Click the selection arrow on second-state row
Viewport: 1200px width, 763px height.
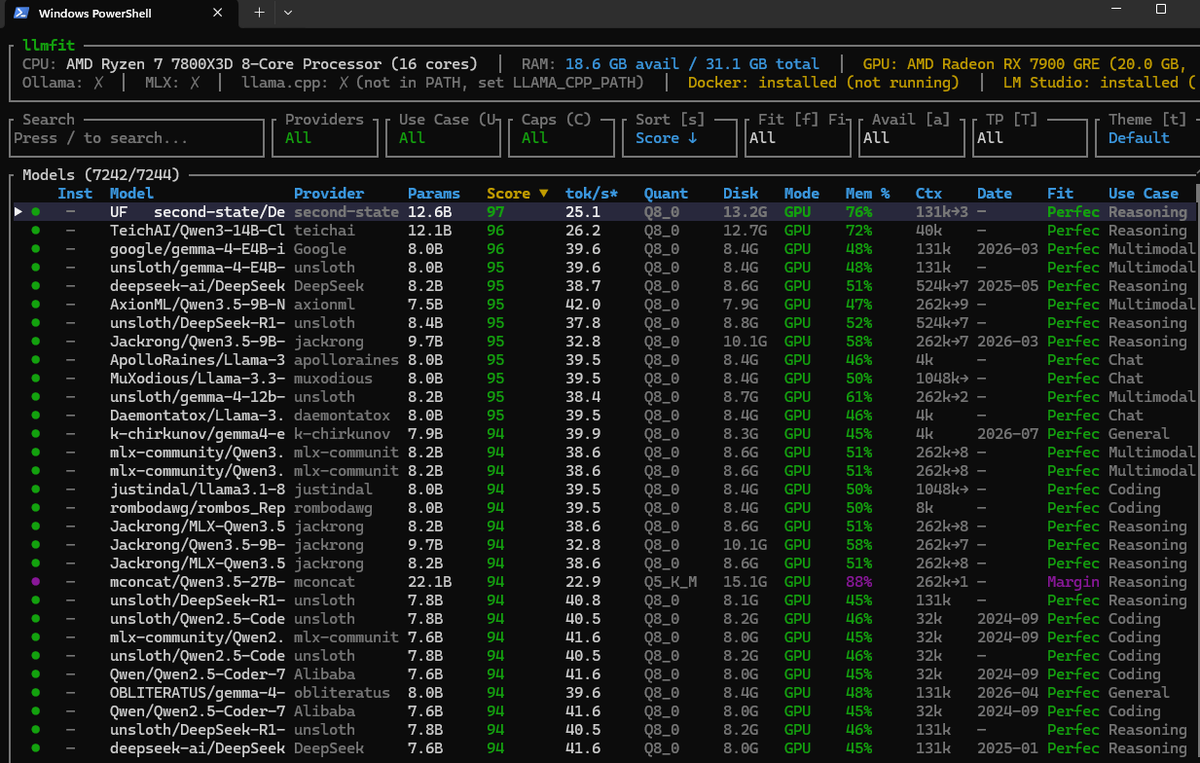(17, 212)
